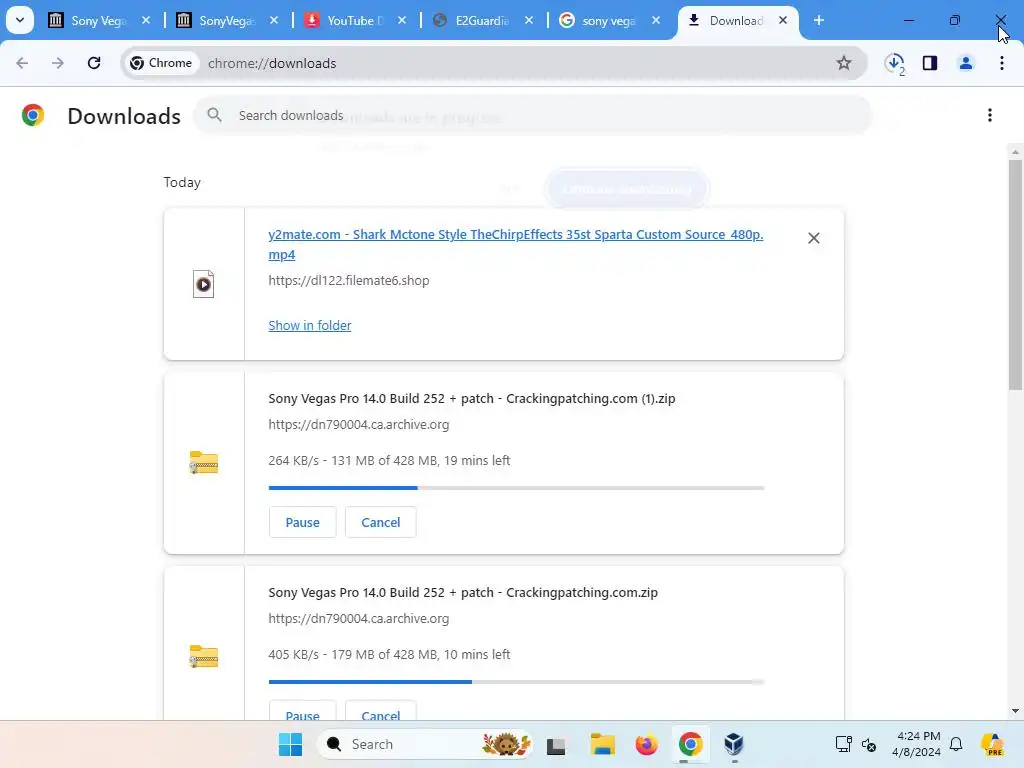This screenshot has width=1024, height=768.
Task: Bookmark this page with star icon
Action: point(844,63)
